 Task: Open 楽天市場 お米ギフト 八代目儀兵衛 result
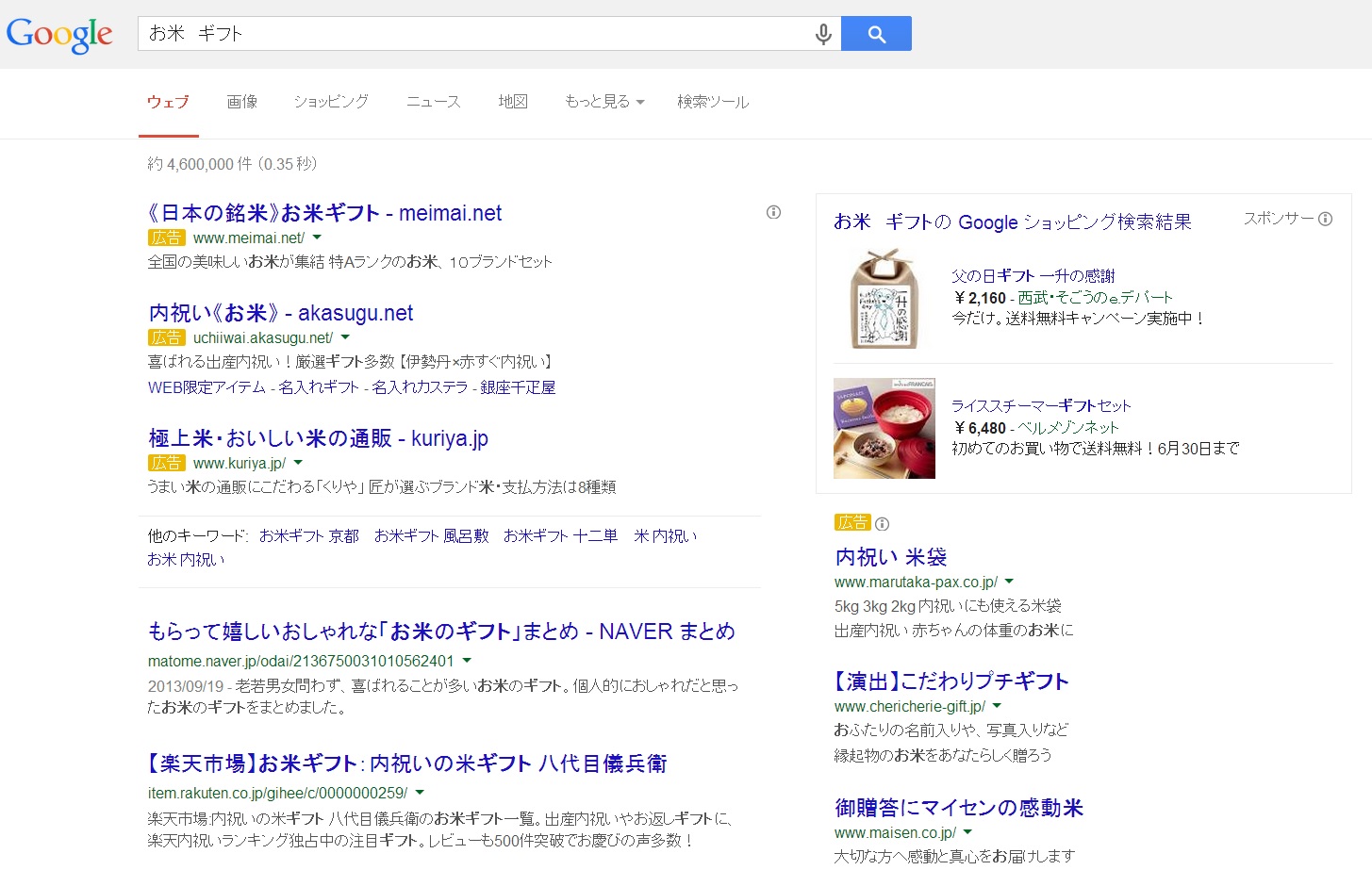[x=406, y=763]
